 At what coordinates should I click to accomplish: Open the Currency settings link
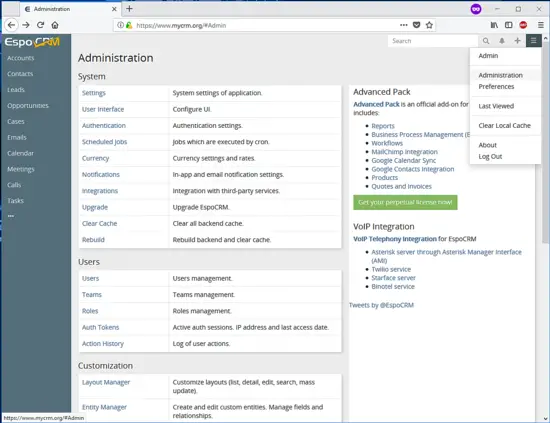tap(95, 158)
